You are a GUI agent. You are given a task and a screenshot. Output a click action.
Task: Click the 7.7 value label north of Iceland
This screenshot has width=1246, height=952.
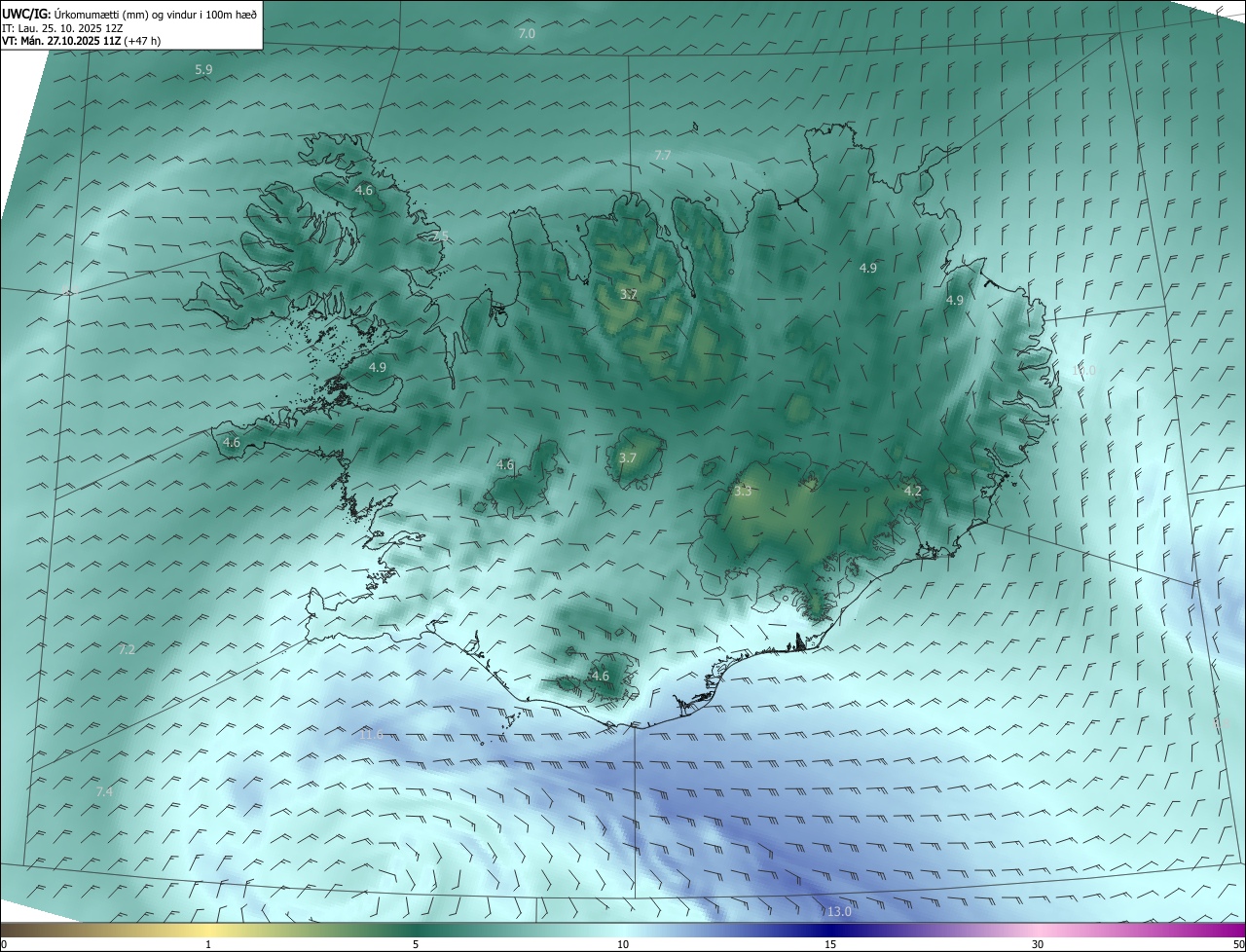pos(663,156)
